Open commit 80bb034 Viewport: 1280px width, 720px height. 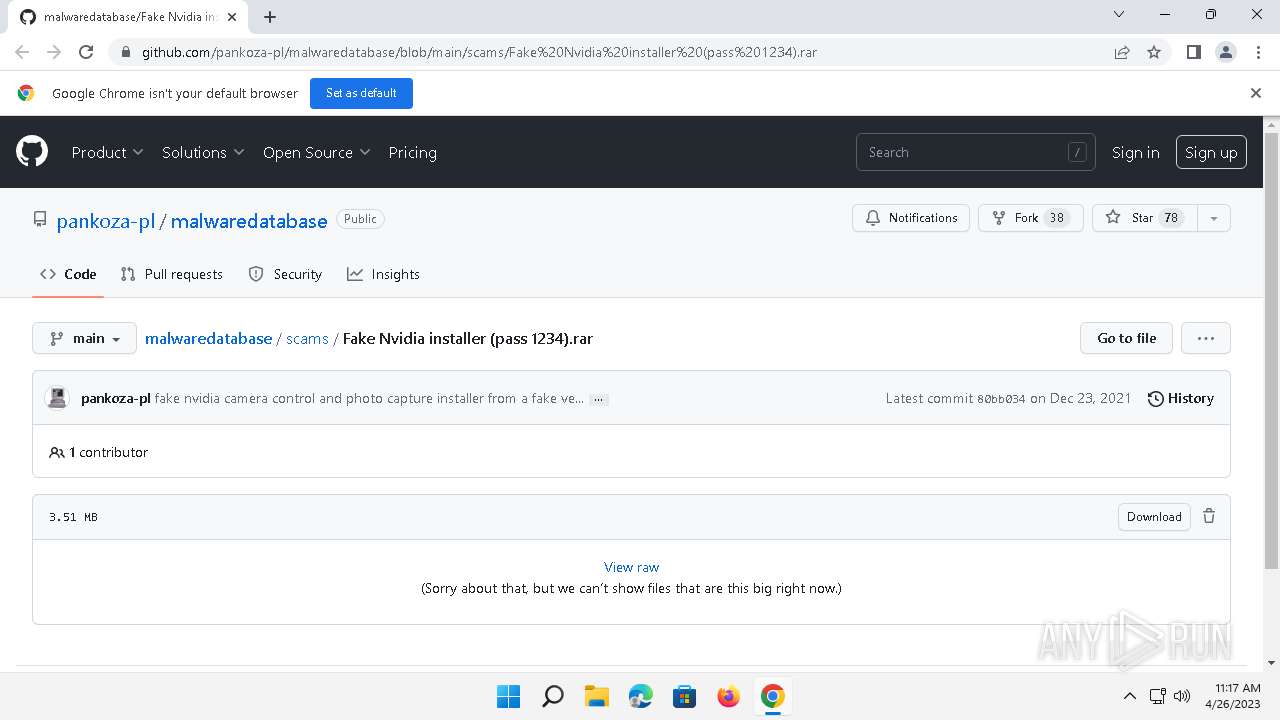point(1001,398)
